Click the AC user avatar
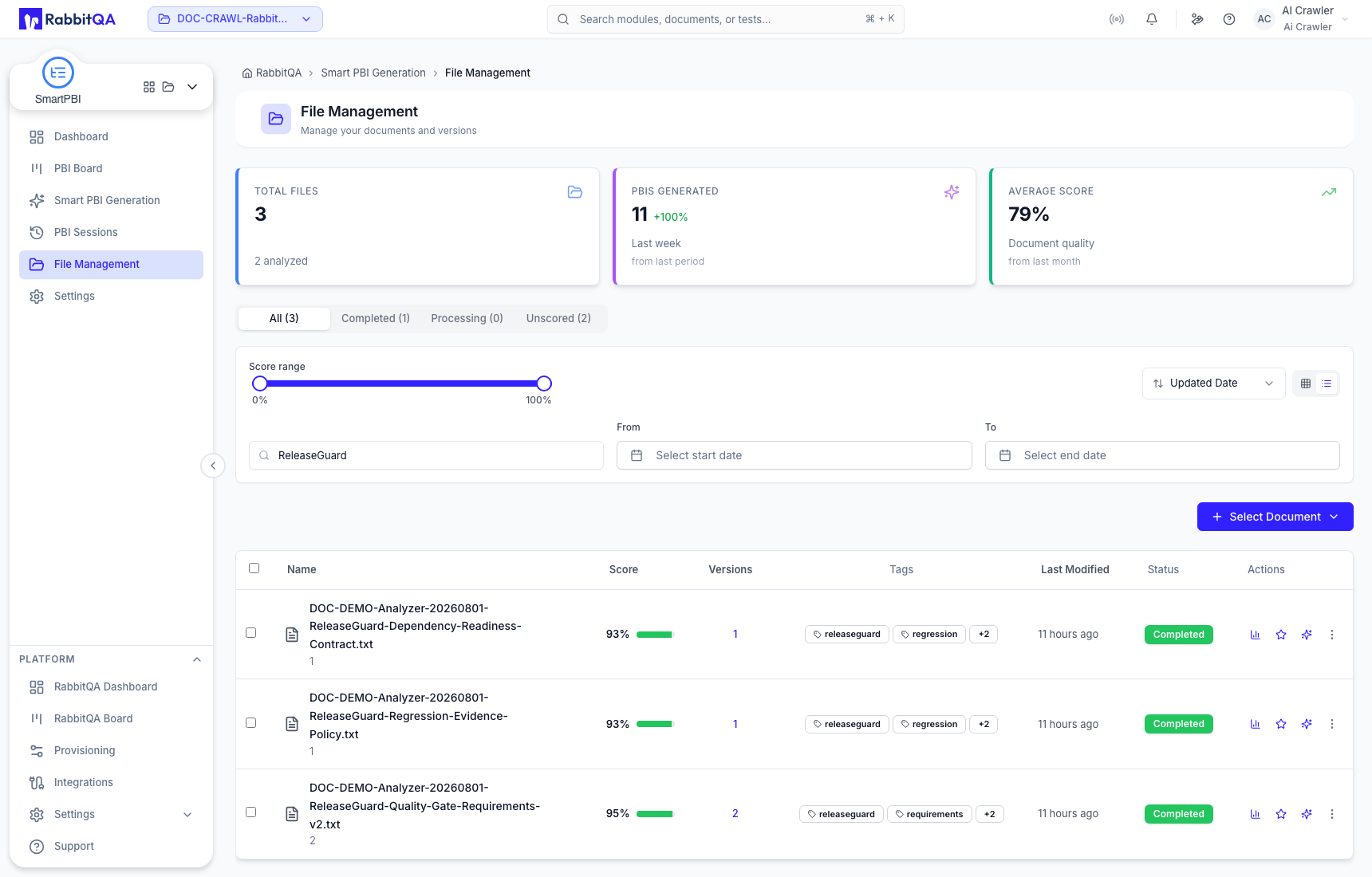1372x877 pixels. click(x=1264, y=19)
